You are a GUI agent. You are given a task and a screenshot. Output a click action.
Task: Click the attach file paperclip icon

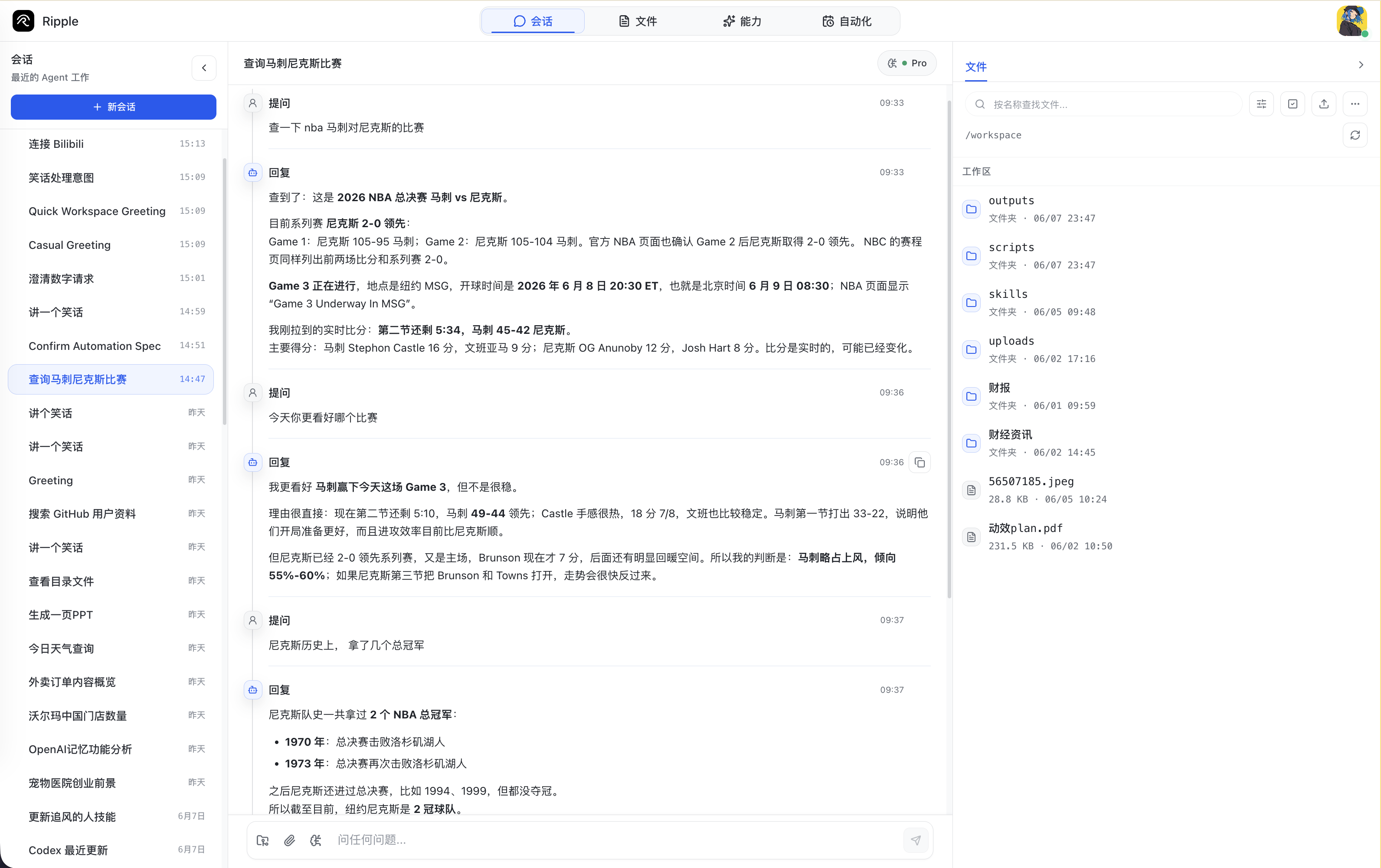(x=290, y=840)
